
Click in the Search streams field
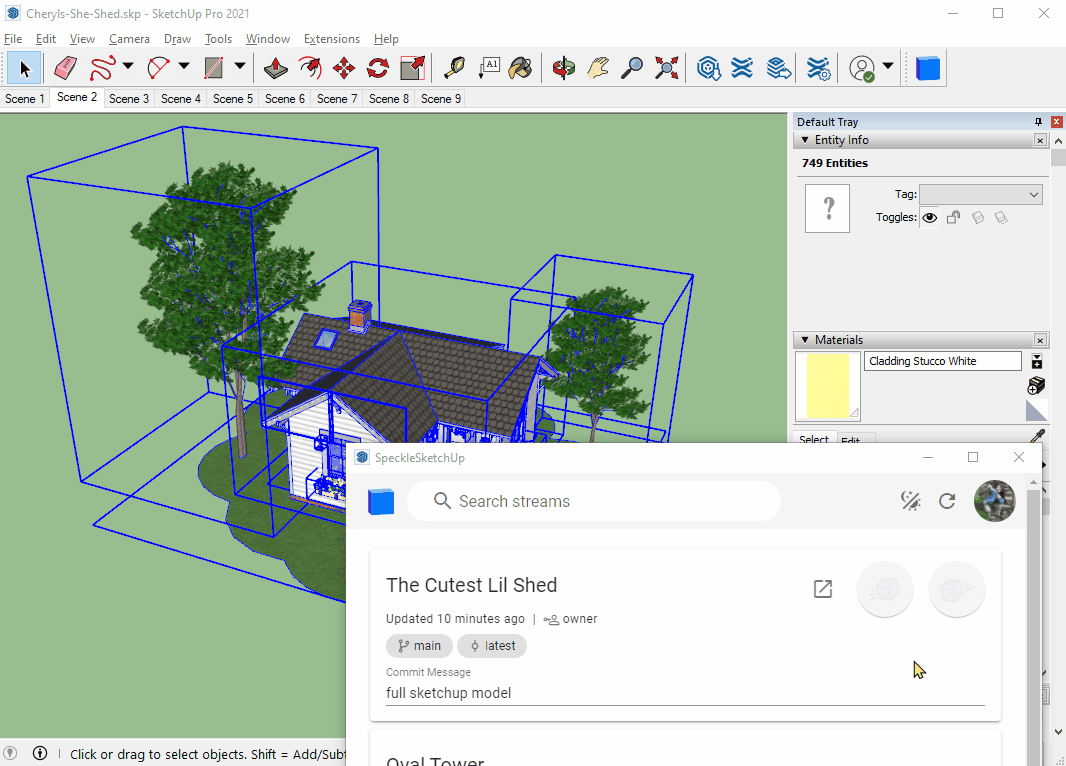click(x=594, y=501)
